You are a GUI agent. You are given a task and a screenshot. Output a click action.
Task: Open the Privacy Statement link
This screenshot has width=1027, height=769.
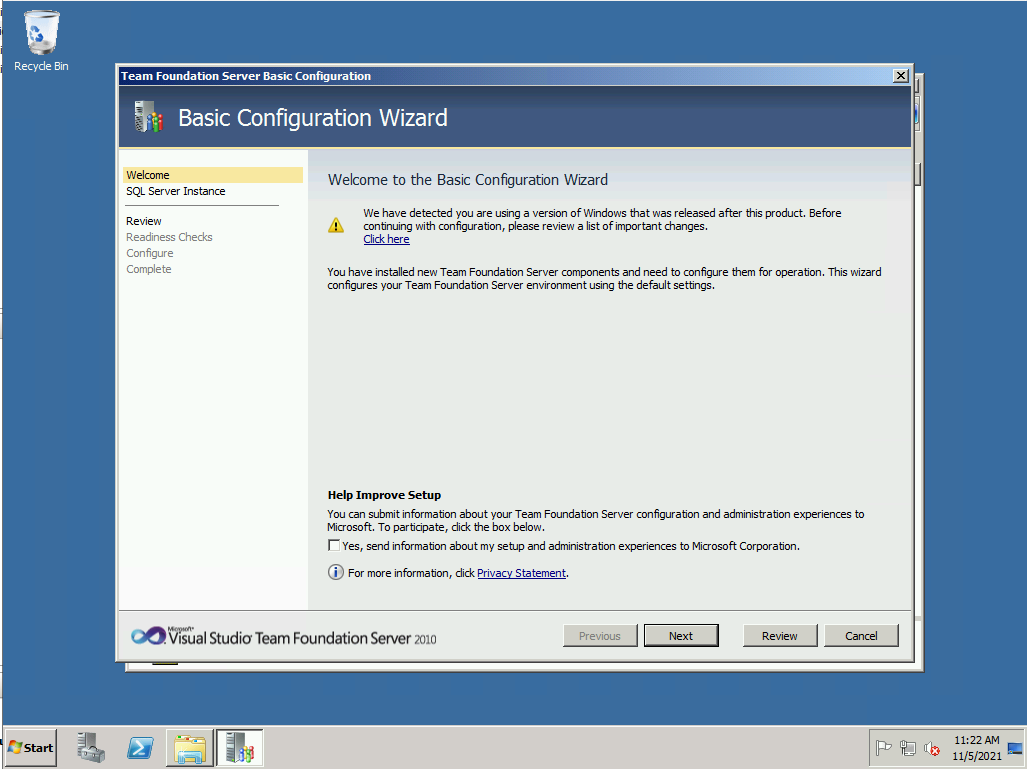[x=521, y=573]
